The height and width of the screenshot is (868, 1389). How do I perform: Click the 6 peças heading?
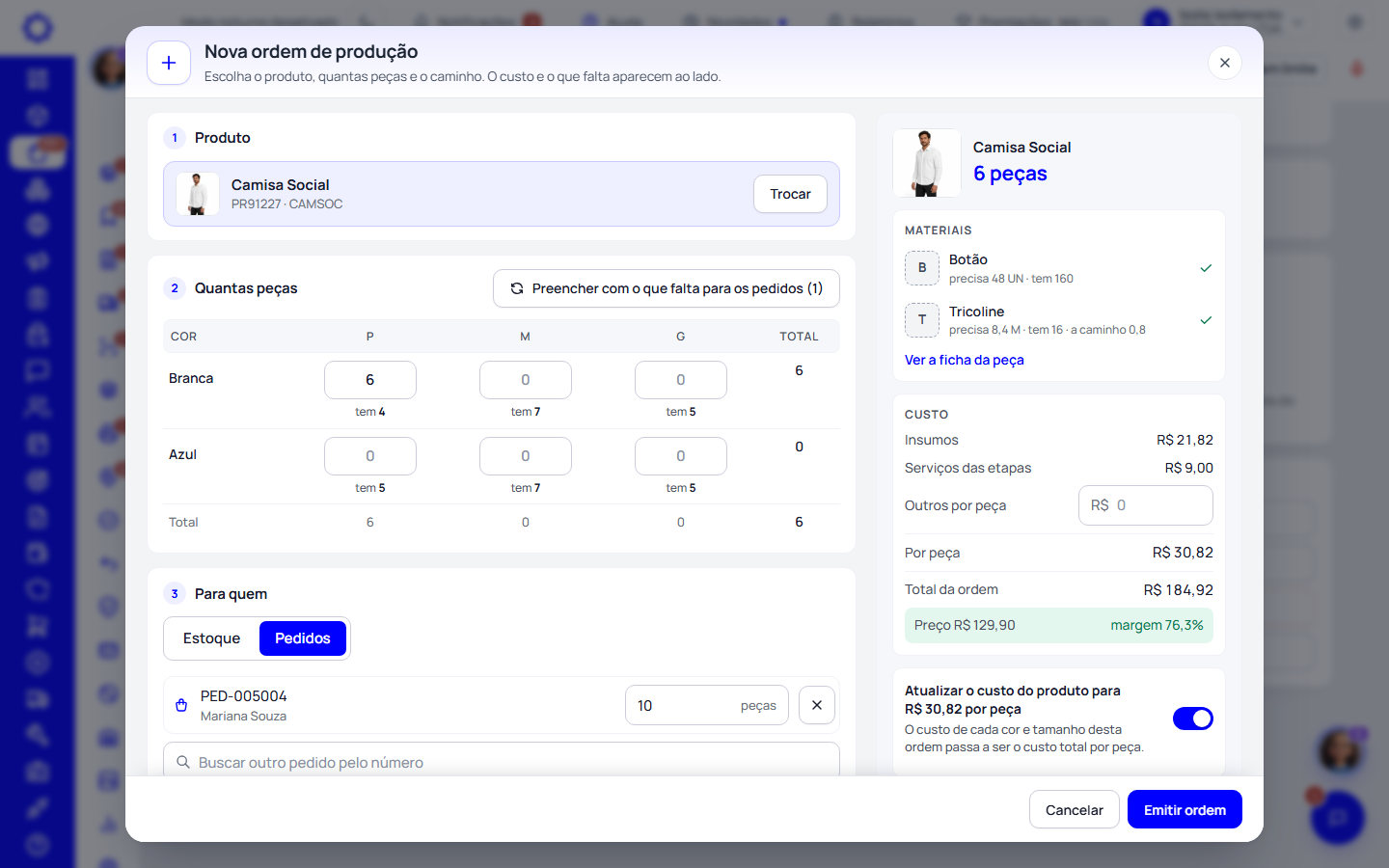point(1010,174)
